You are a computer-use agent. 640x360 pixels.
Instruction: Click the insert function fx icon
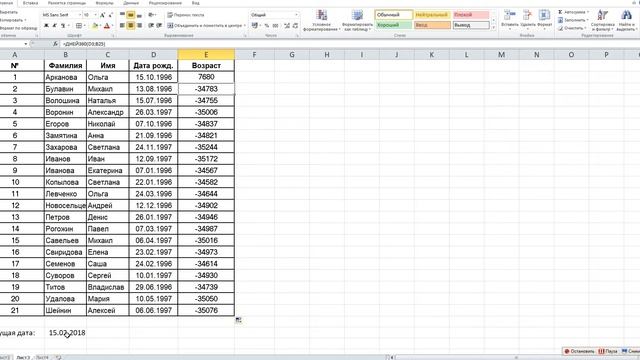point(55,44)
